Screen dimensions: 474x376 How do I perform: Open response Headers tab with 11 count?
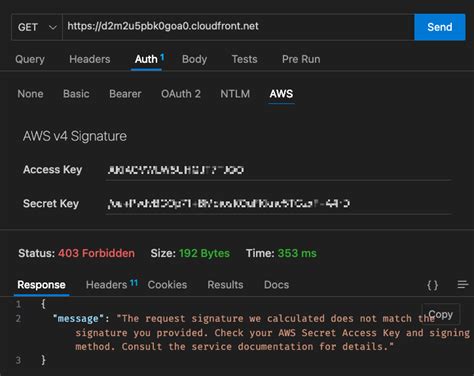pos(112,285)
